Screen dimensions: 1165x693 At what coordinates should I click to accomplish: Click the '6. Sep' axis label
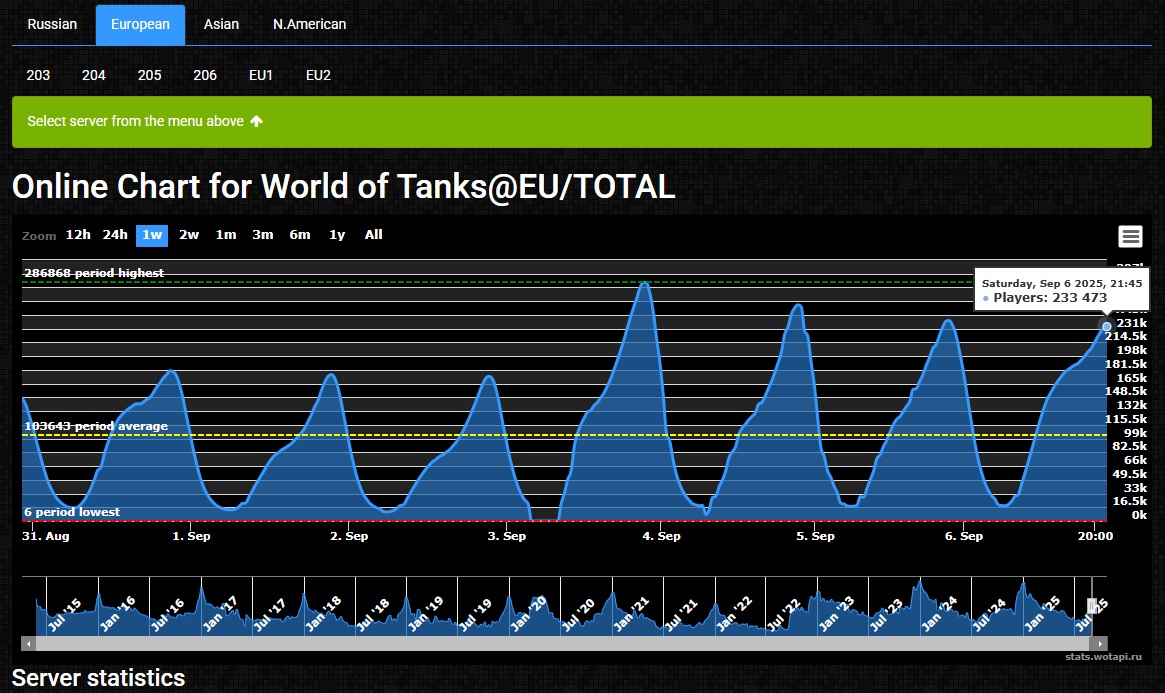[964, 536]
